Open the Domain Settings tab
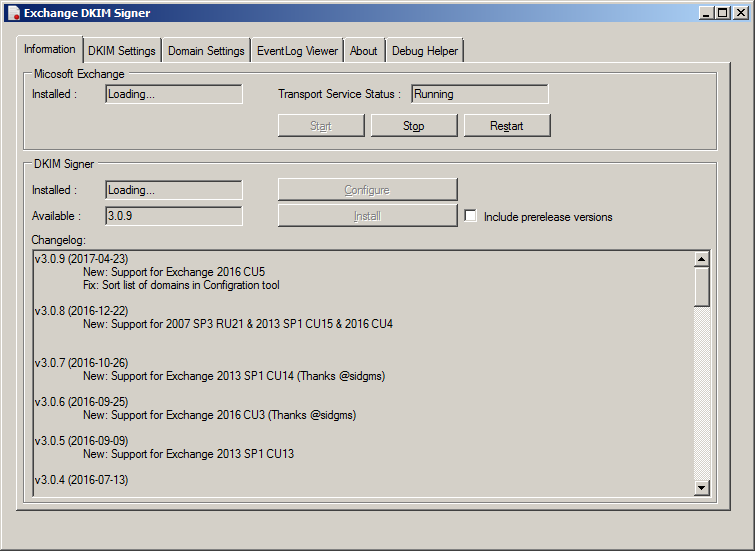Screen dimensions: 755x551 coord(206,51)
